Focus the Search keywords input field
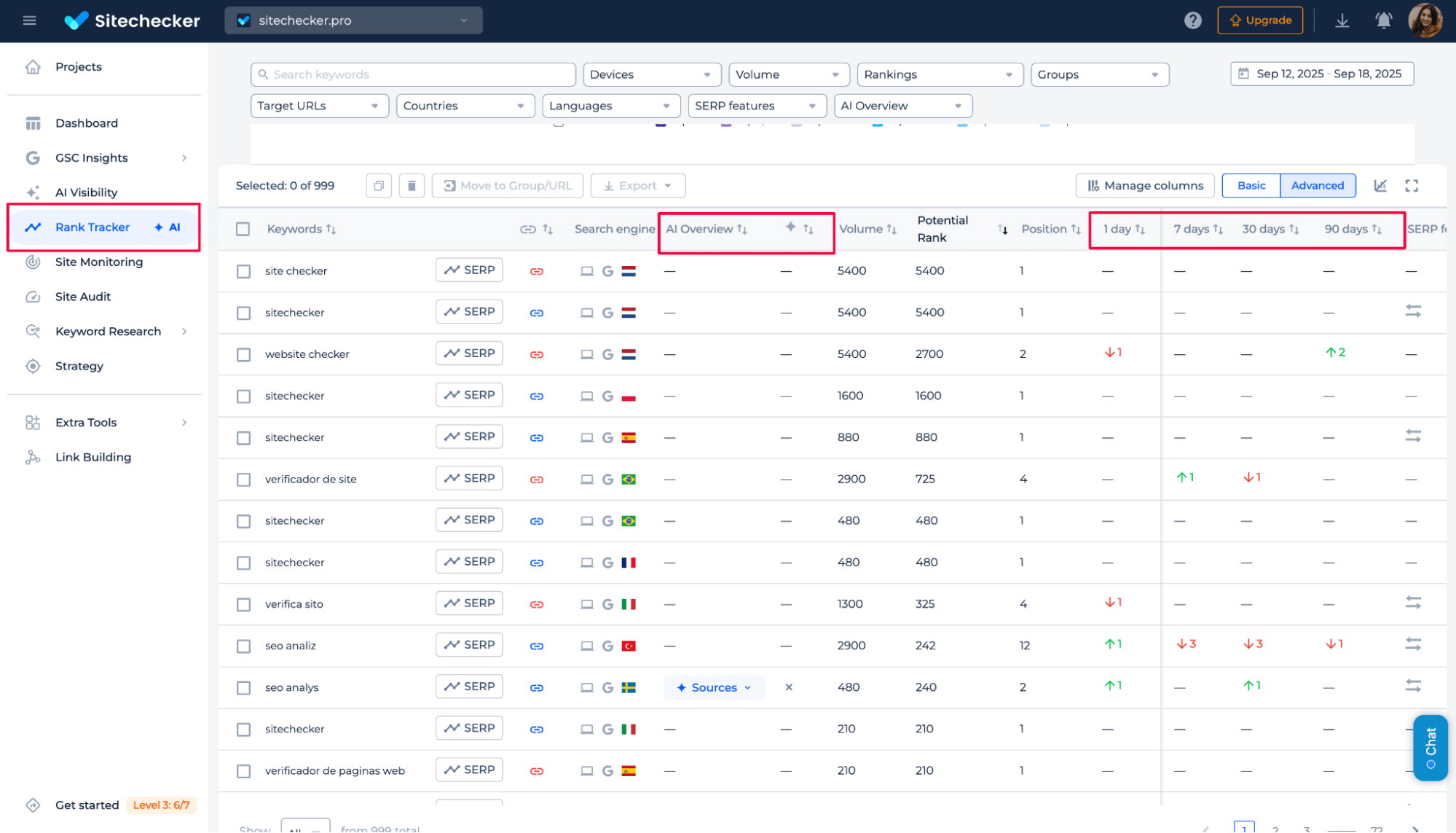 [x=413, y=74]
